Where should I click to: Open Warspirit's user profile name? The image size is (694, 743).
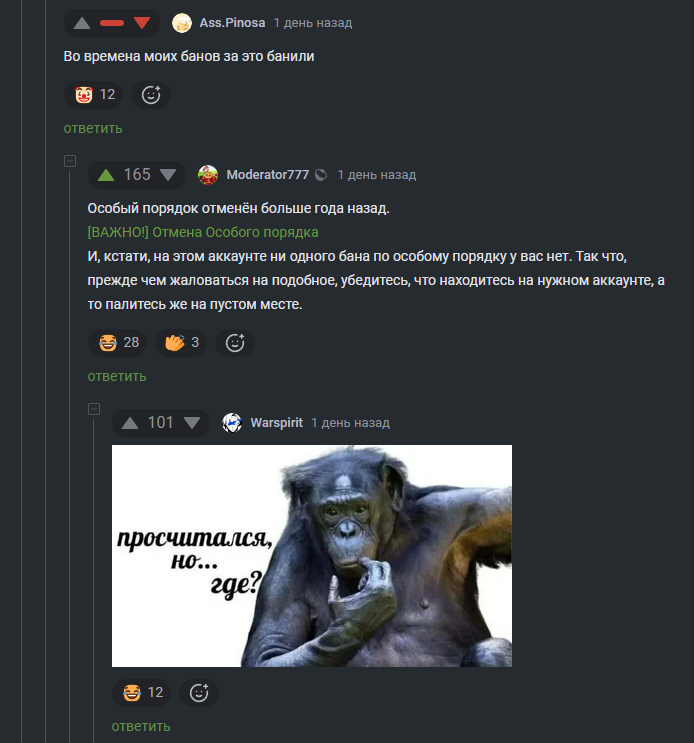[x=276, y=423]
